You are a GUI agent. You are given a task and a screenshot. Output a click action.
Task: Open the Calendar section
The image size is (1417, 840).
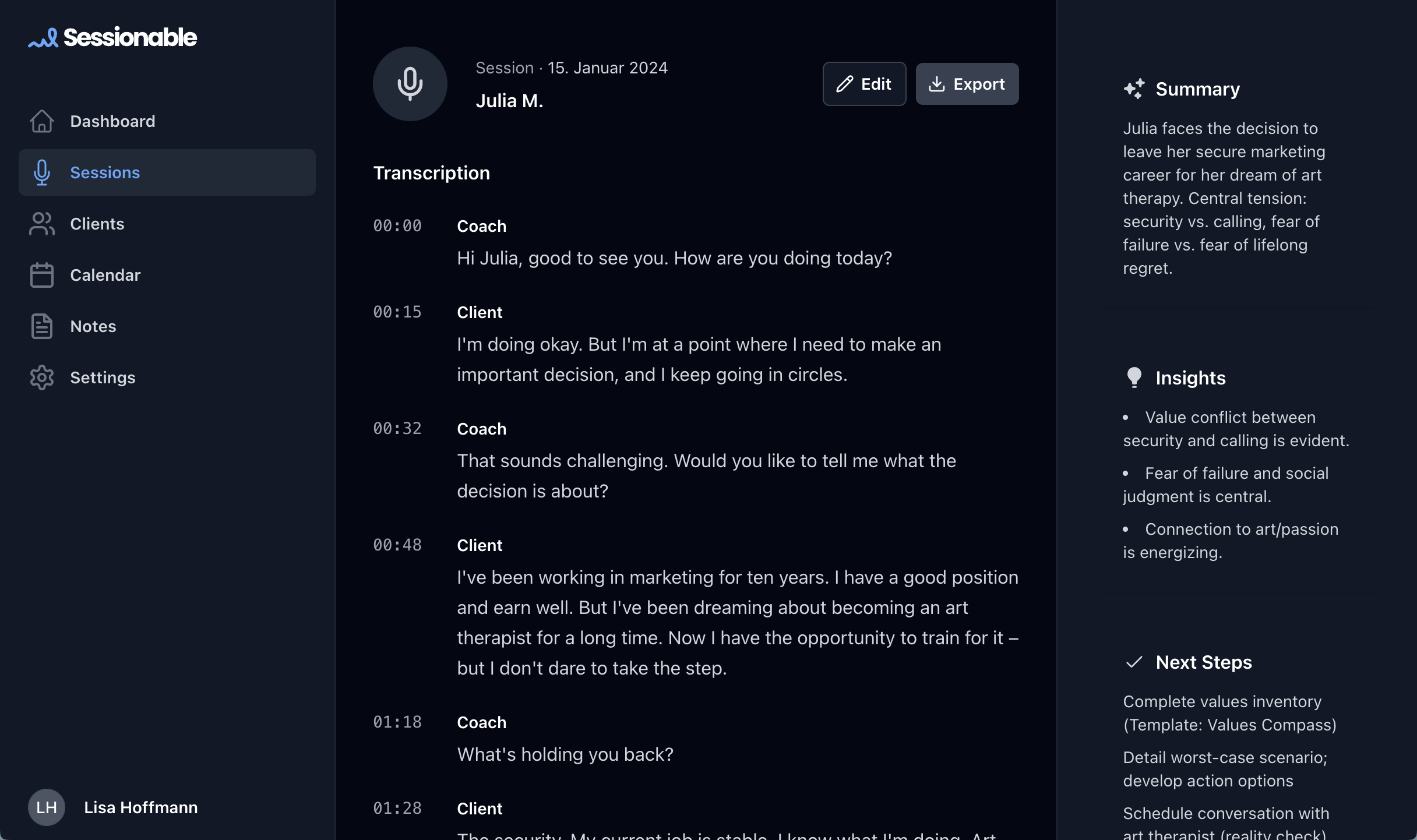[x=105, y=275]
